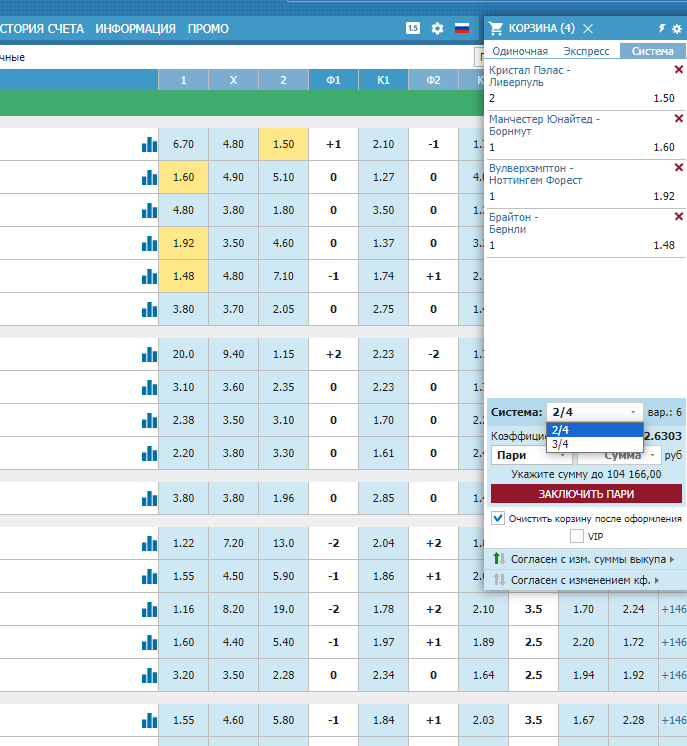Open ПРОМО menu
Screen dimensions: 687x746
[208, 29]
